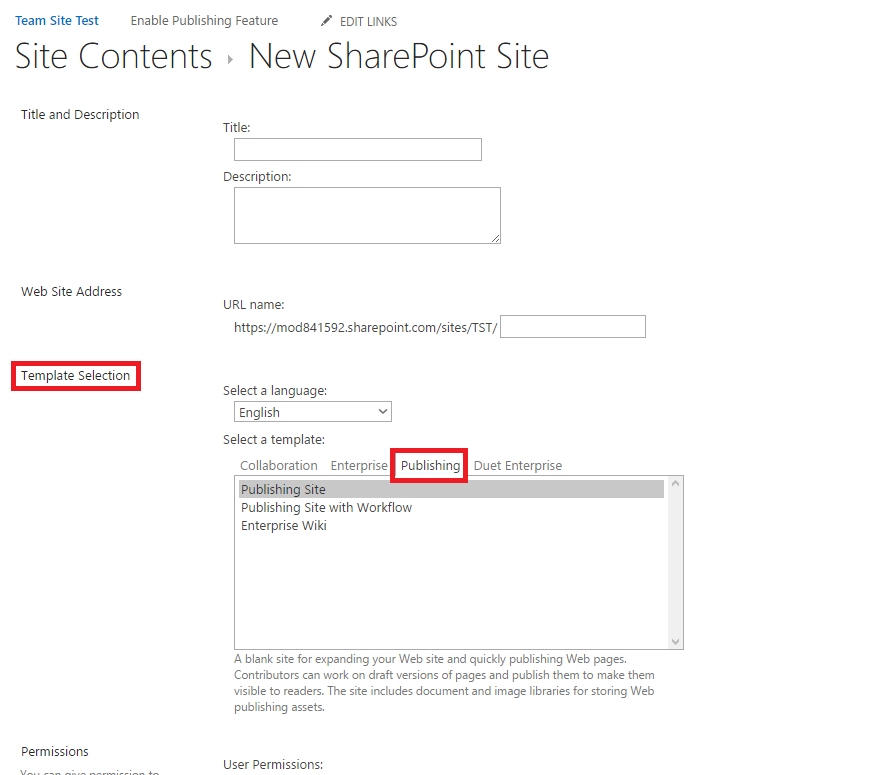872x775 pixels.
Task: Click the Template Selection section label
Action: [76, 376]
